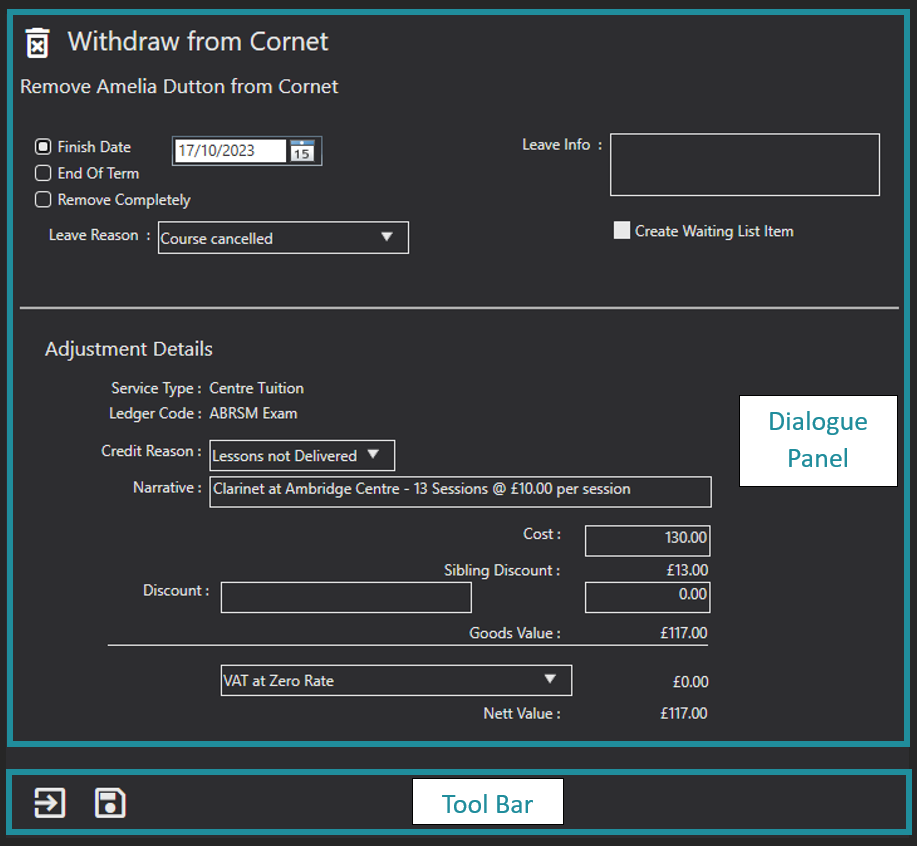The height and width of the screenshot is (846, 917).
Task: Open the Credit Reason dropdown
Action: [x=302, y=455]
